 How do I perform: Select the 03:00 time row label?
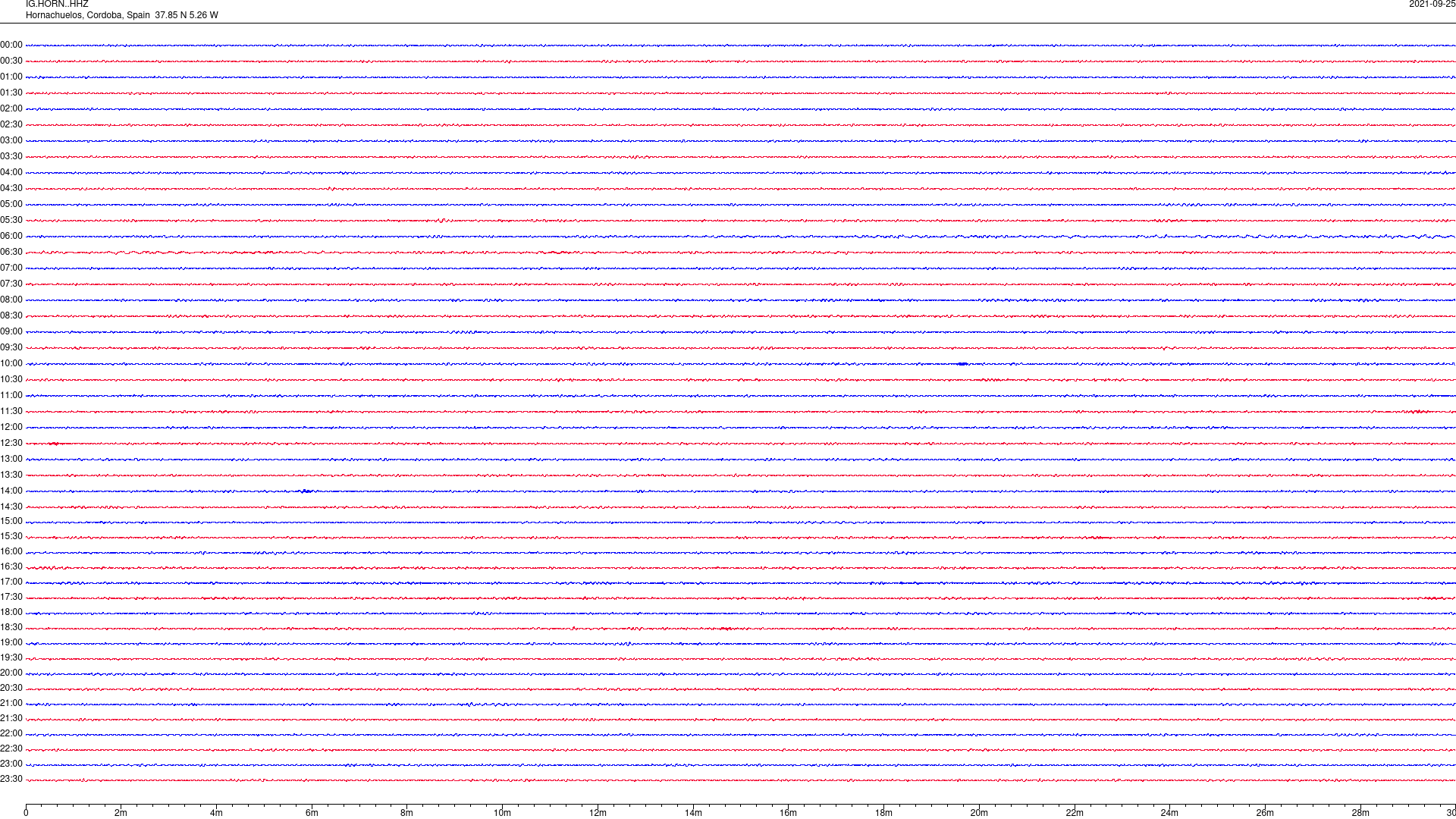coord(11,140)
